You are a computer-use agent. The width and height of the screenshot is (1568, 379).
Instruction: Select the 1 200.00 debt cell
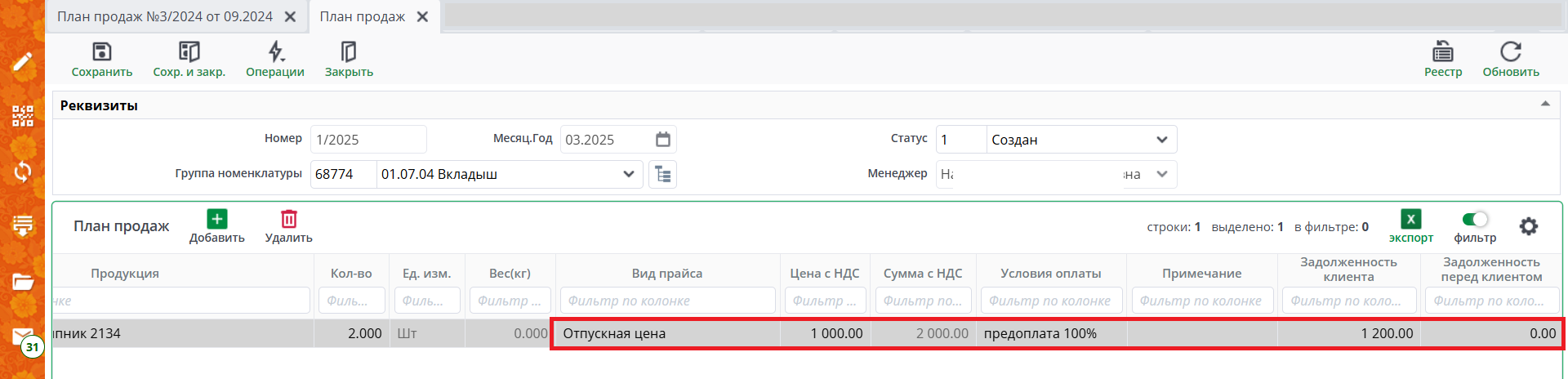pyautogui.click(x=1348, y=333)
